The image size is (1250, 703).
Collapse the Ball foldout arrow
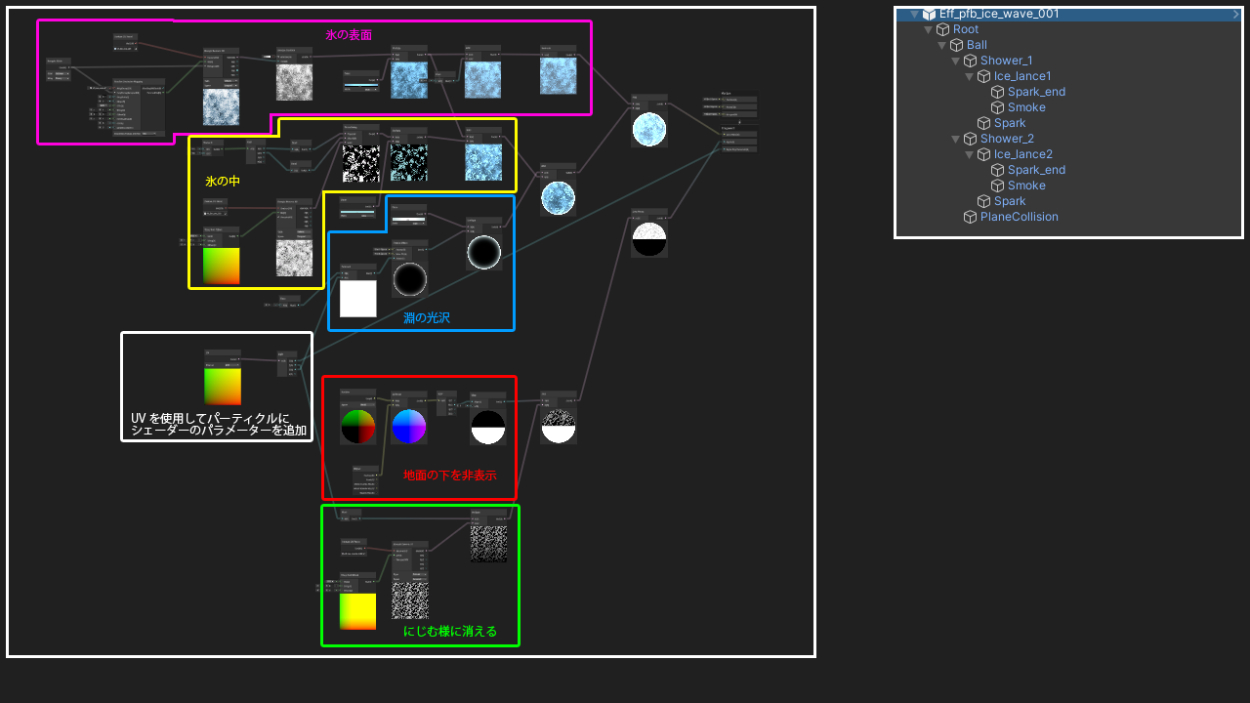pos(941,45)
